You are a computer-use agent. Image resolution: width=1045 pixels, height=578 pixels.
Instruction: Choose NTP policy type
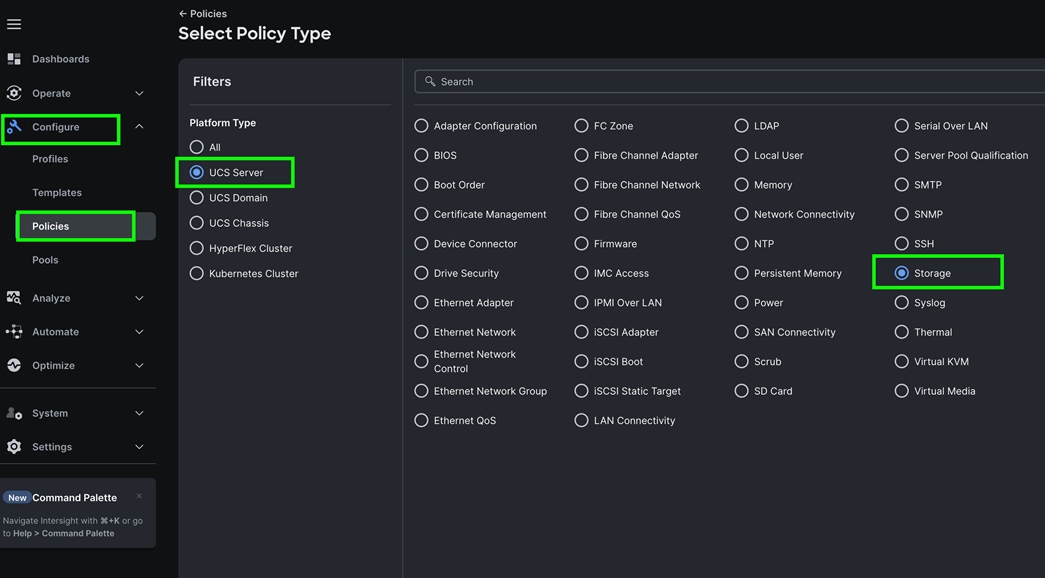click(741, 243)
